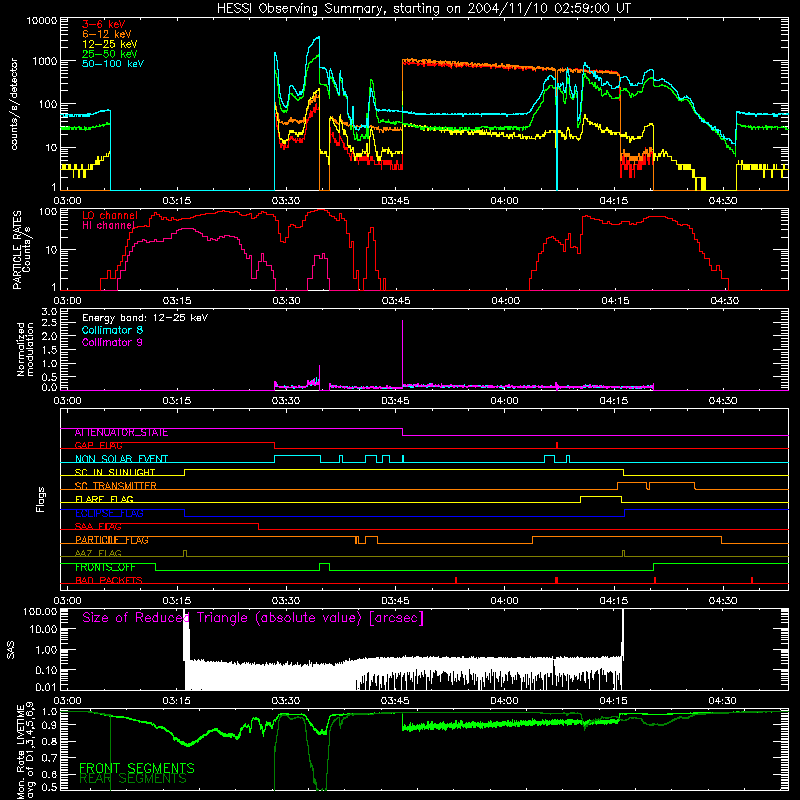
Task: Click the SC_TRANSMITTER flag label
Action: pos(116,486)
